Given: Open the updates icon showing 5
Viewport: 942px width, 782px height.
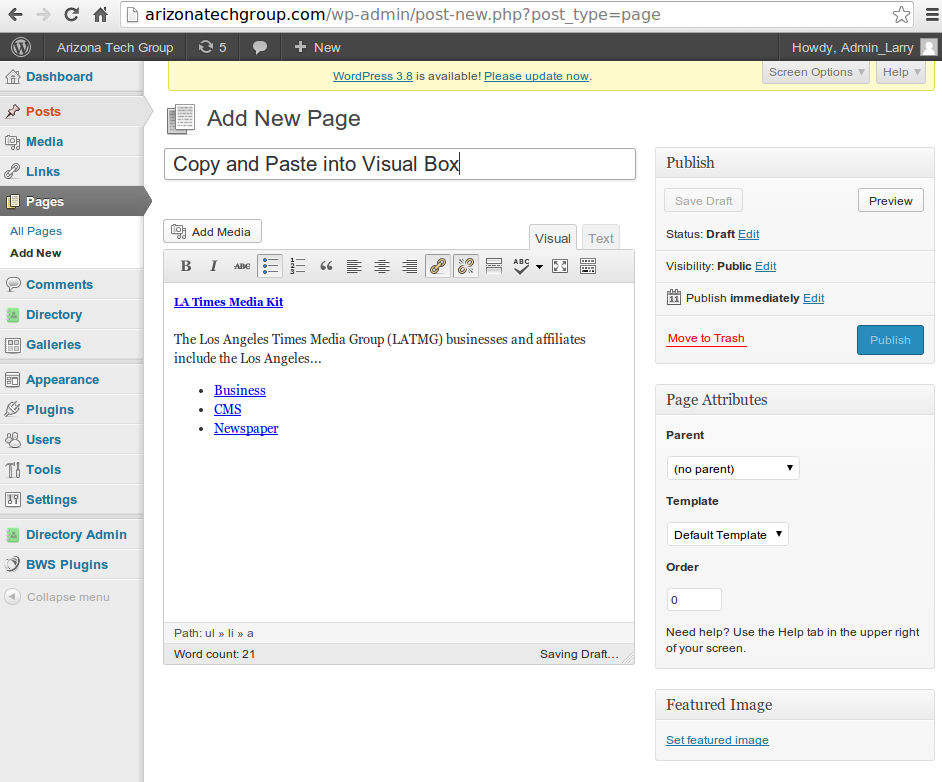Looking at the screenshot, I should tap(213, 47).
